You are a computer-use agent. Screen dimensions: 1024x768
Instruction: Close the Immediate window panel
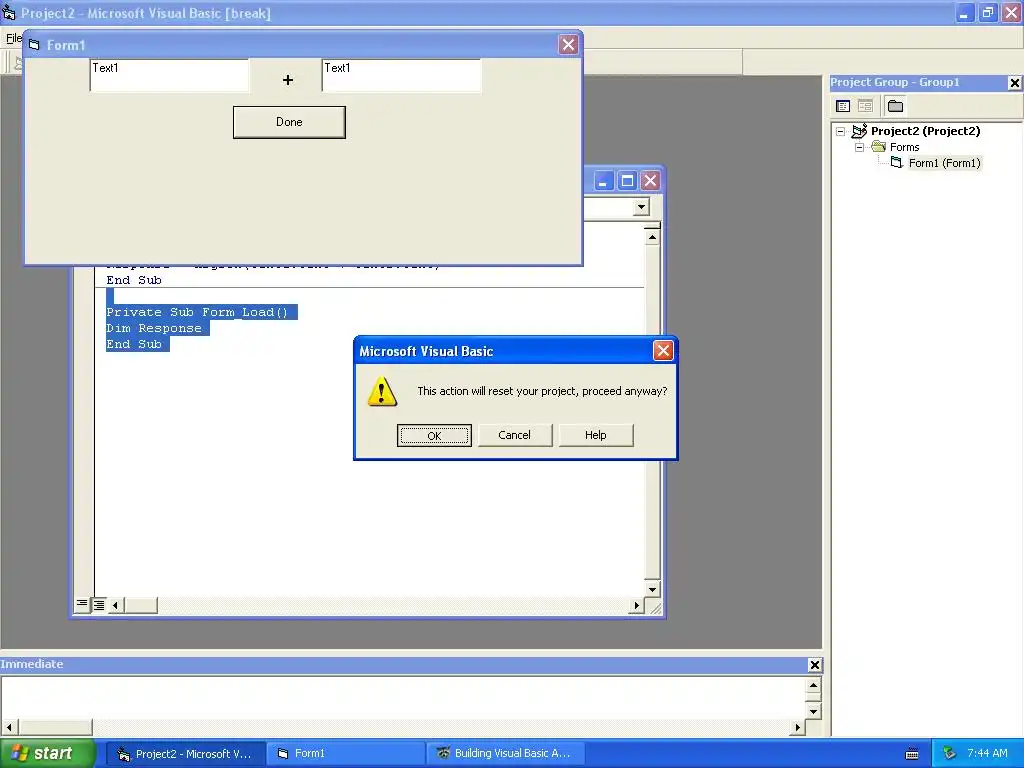[814, 665]
